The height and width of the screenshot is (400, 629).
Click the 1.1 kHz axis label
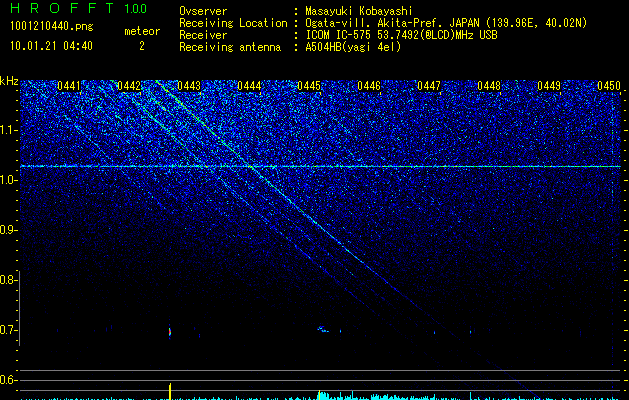pos(8,130)
